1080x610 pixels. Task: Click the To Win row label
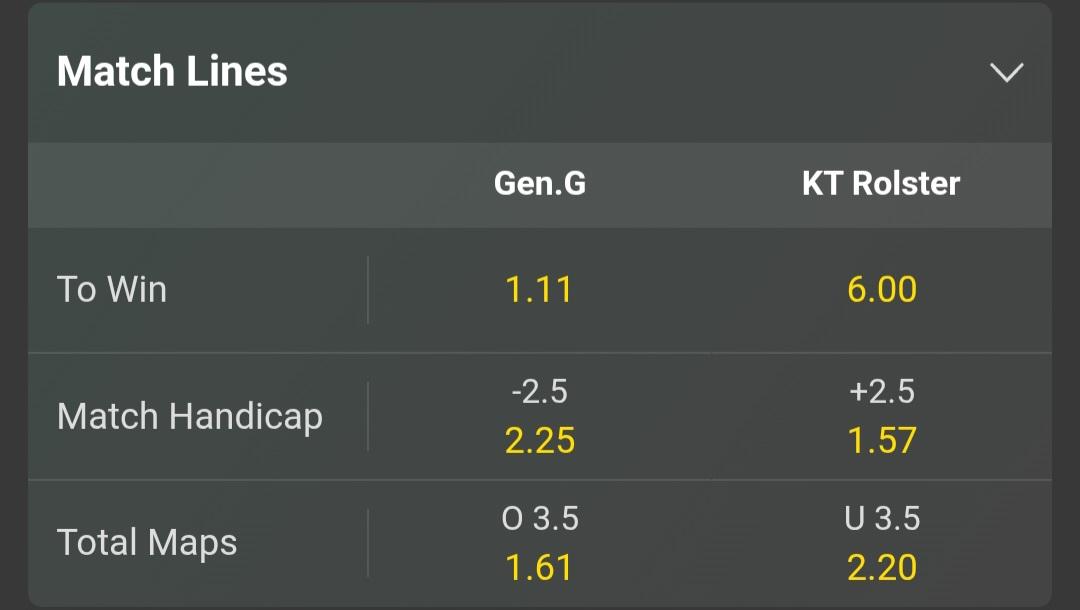coord(112,290)
